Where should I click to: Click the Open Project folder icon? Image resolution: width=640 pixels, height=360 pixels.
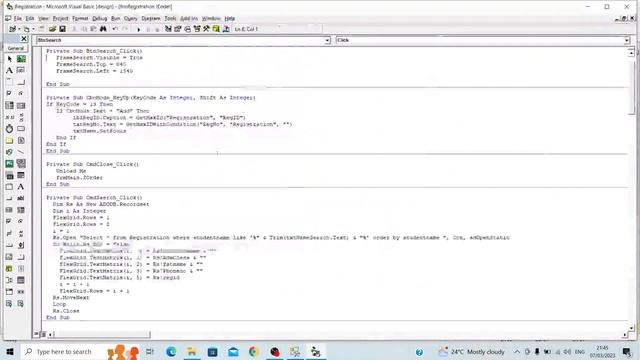pos(52,29)
